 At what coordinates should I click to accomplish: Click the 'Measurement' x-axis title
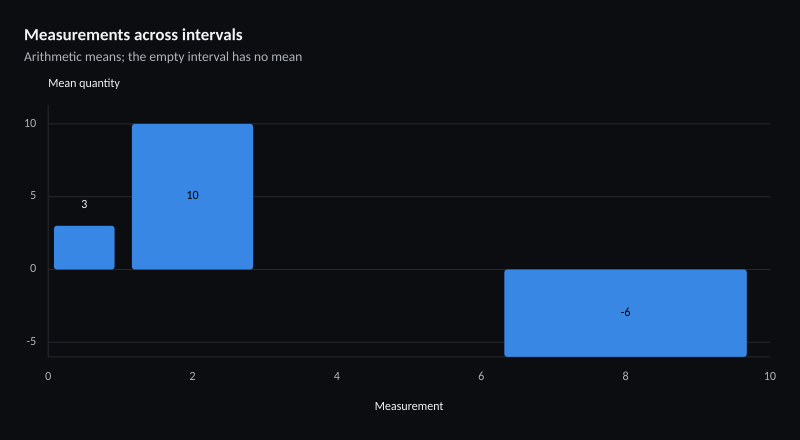tap(409, 406)
